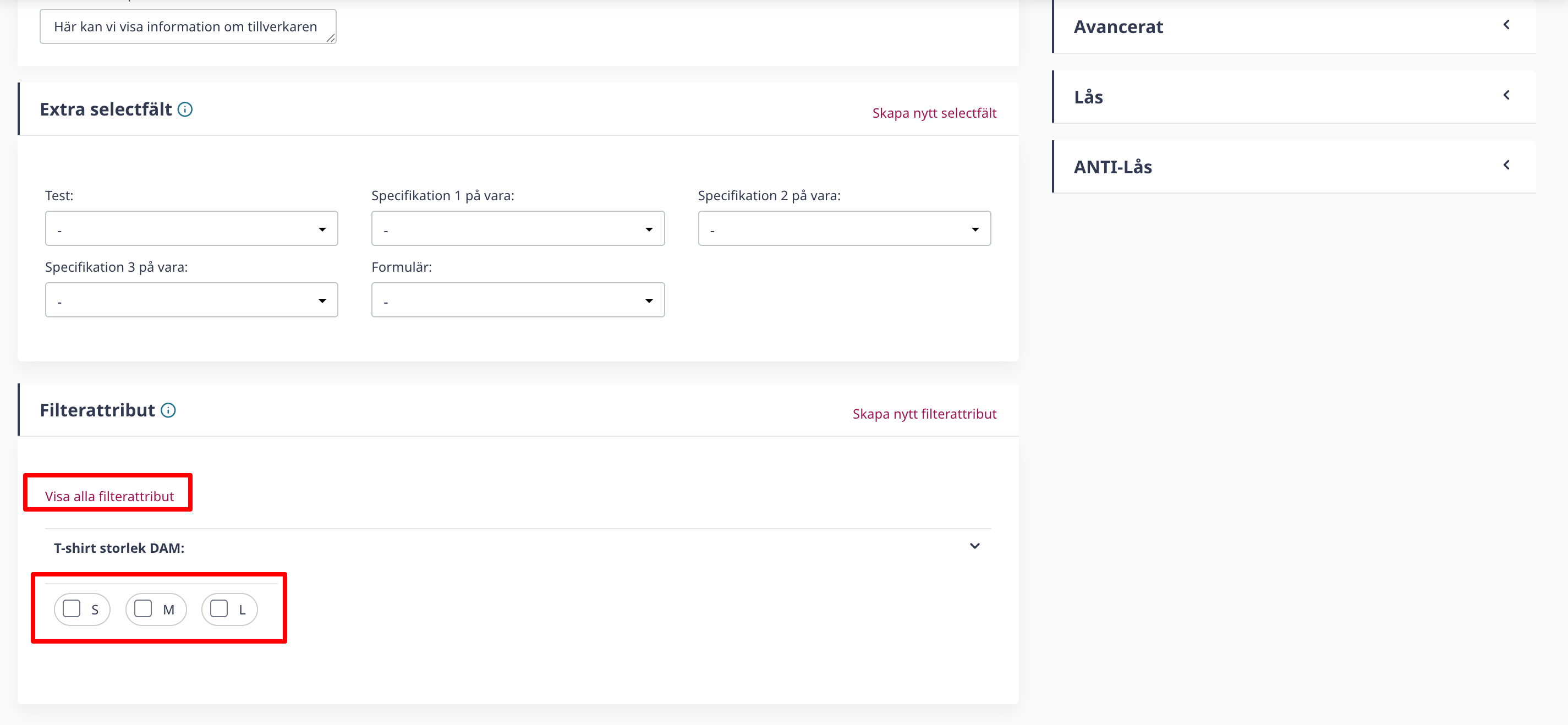Tick the M size checkbox
This screenshot has width=1568, height=725.
[143, 609]
